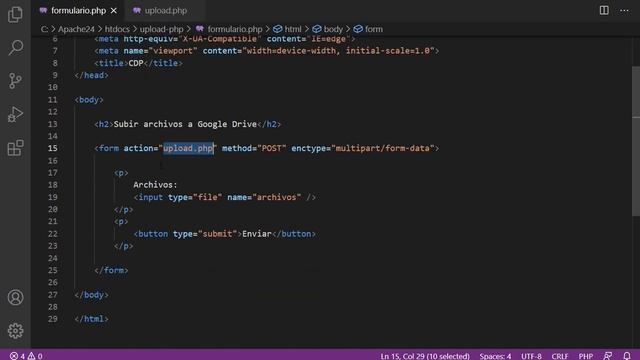Click the "file" type value on line 19
The width and height of the screenshot is (640, 360).
click(207, 197)
